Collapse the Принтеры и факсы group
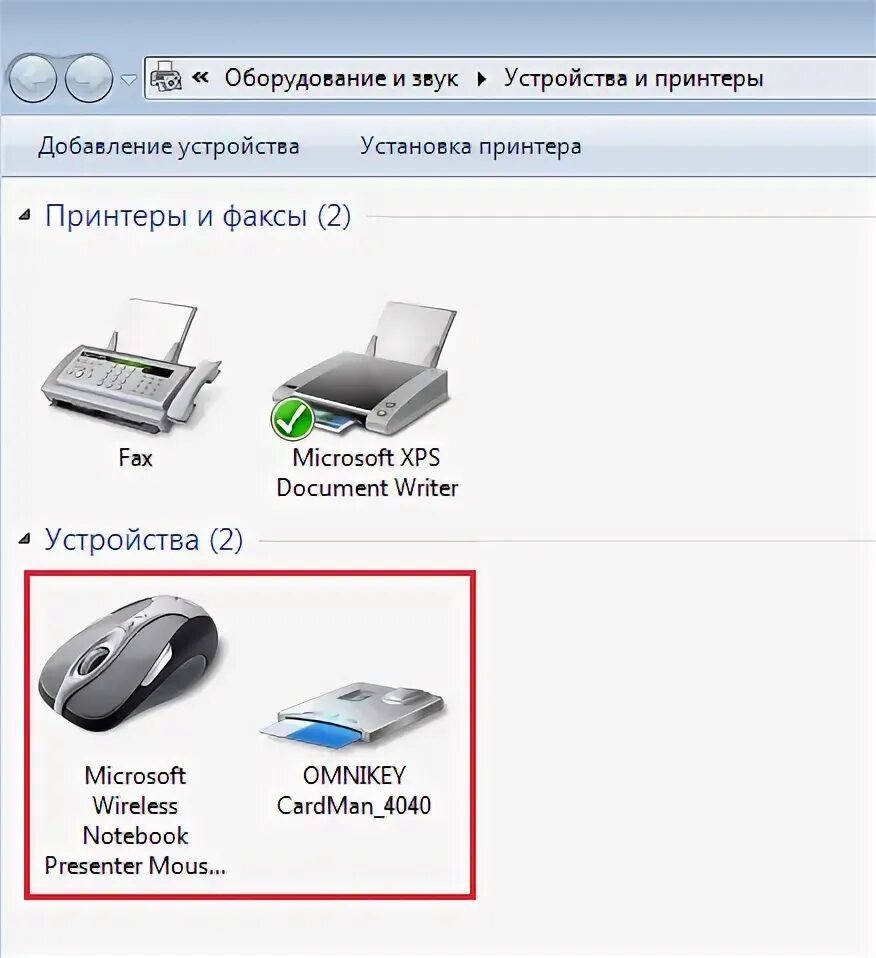876x958 pixels. [x=24, y=215]
